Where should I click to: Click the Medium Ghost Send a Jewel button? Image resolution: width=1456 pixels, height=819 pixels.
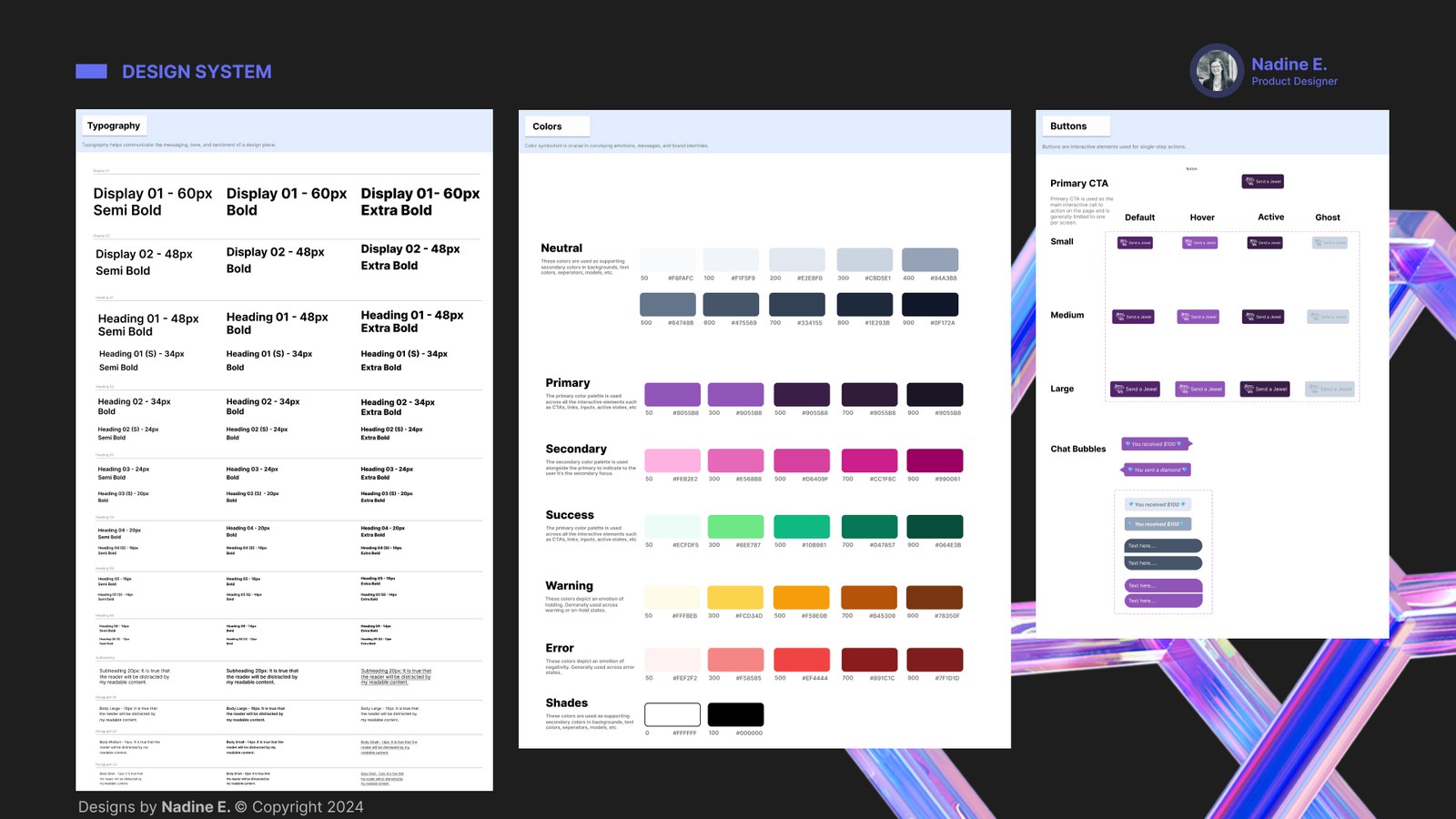coord(1328,317)
